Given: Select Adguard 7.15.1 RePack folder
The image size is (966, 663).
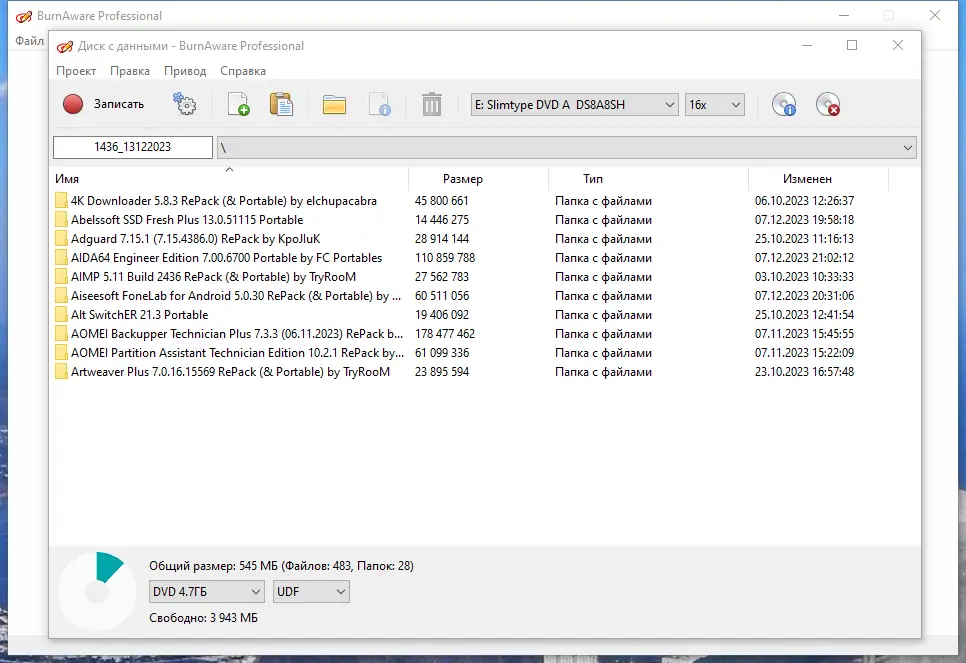Looking at the screenshot, I should [x=195, y=239].
